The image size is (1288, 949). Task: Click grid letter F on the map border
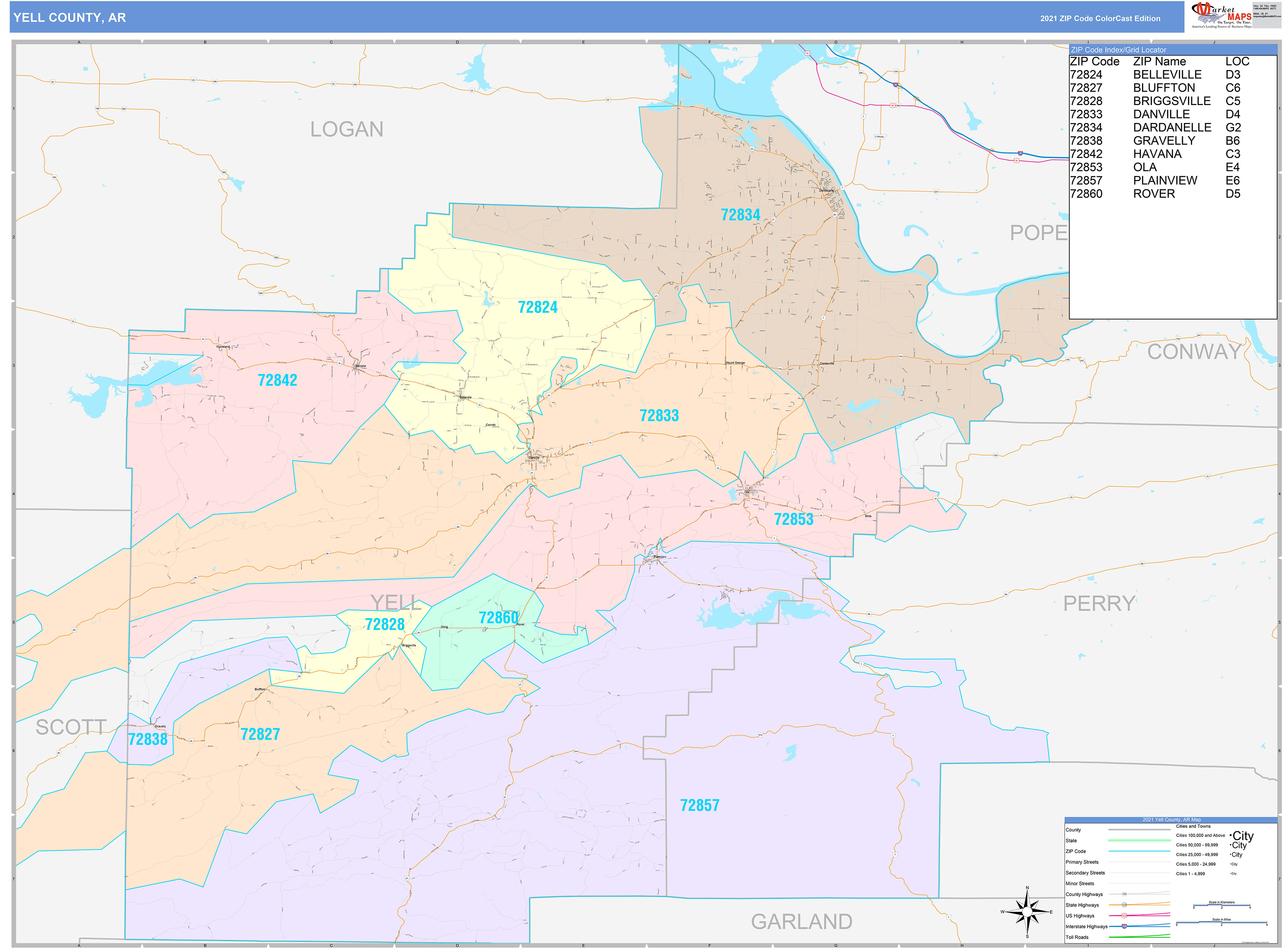(x=709, y=42)
